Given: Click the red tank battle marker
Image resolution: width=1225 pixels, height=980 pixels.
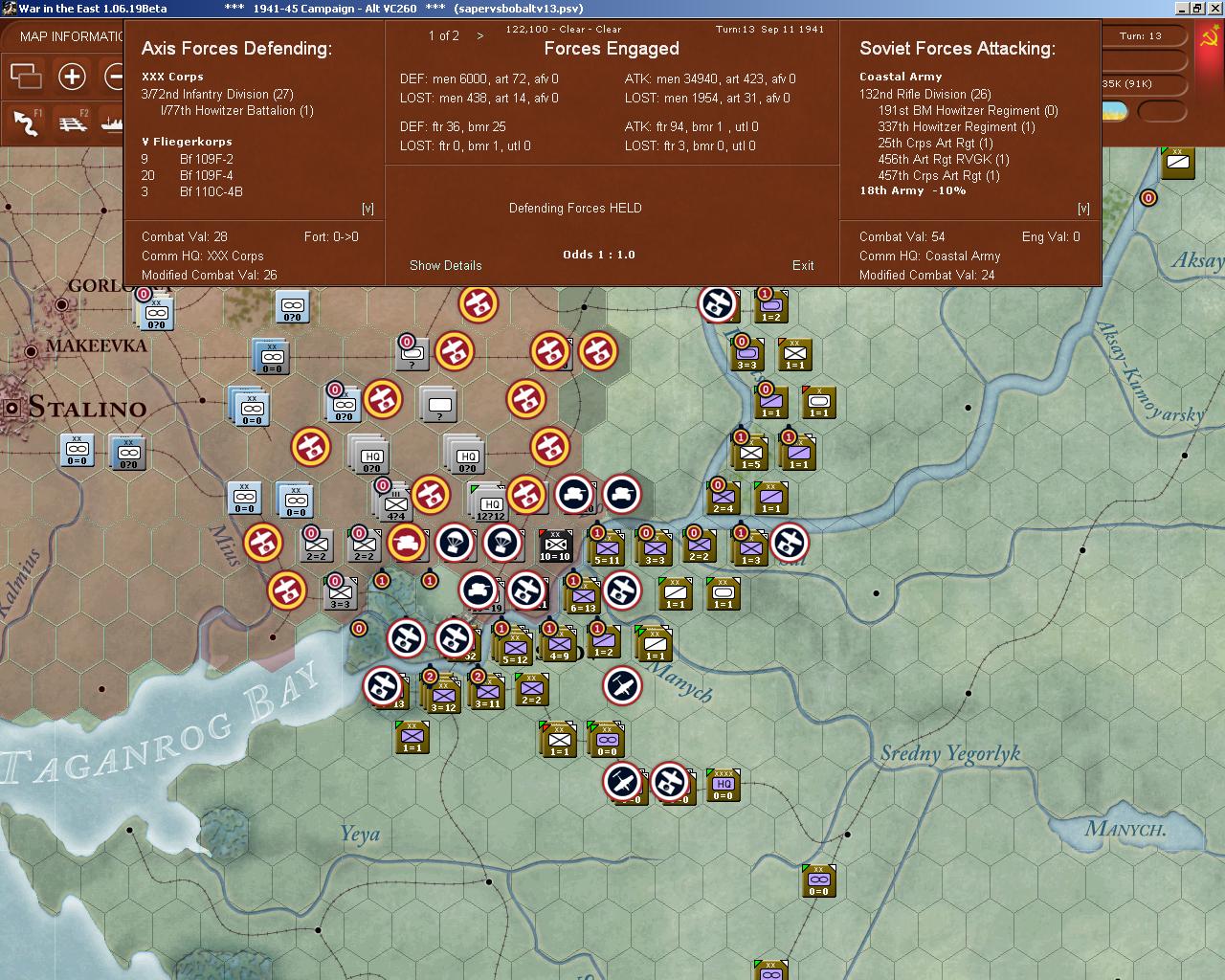Looking at the screenshot, I should pos(407,543).
